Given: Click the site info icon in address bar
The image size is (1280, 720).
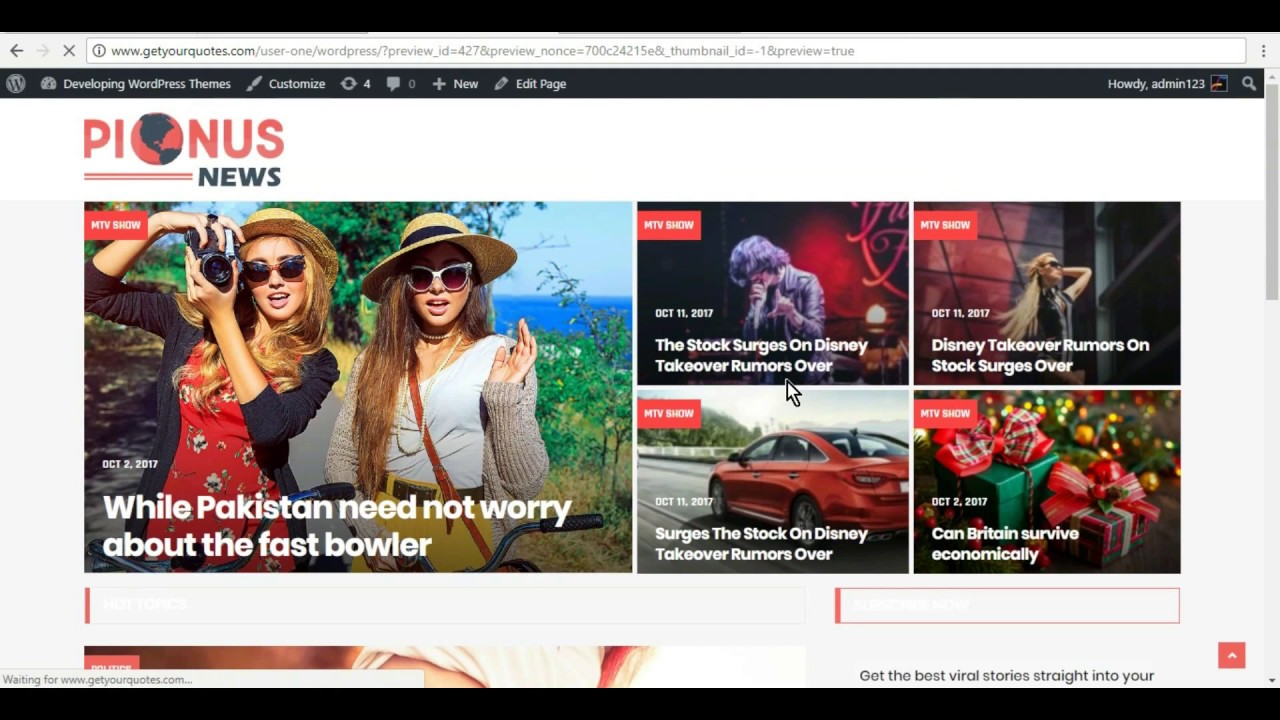Looking at the screenshot, I should pos(98,50).
